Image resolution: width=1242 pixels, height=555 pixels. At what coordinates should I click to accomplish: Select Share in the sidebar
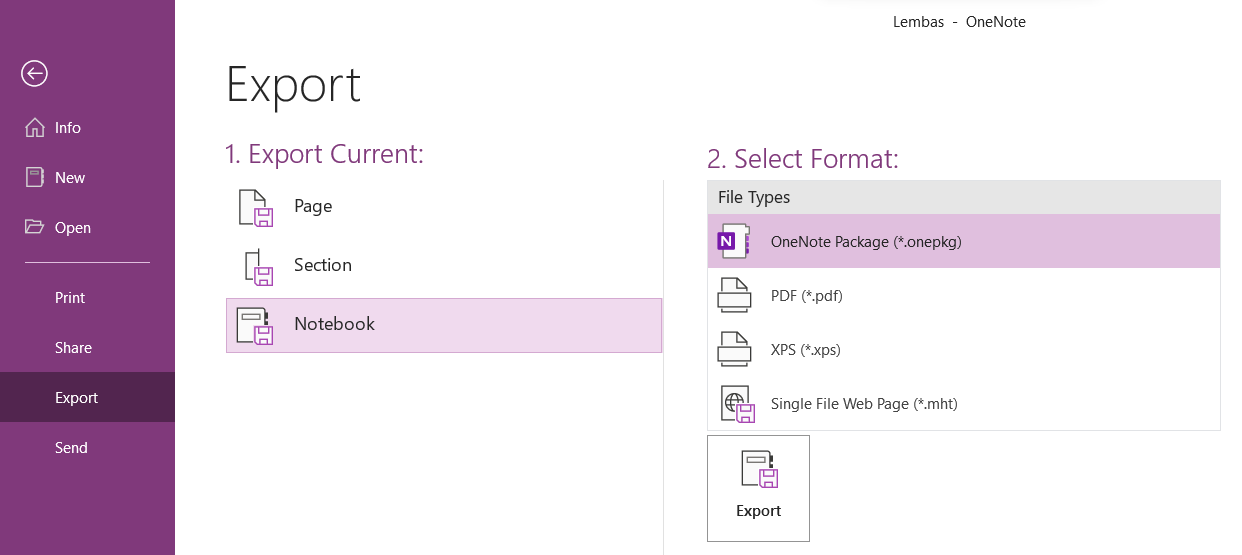[87, 348]
